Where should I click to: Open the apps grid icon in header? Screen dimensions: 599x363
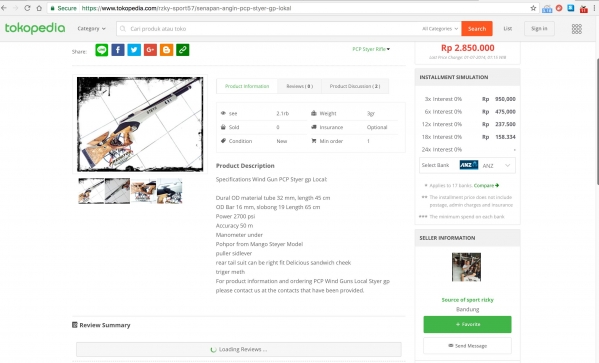point(576,29)
